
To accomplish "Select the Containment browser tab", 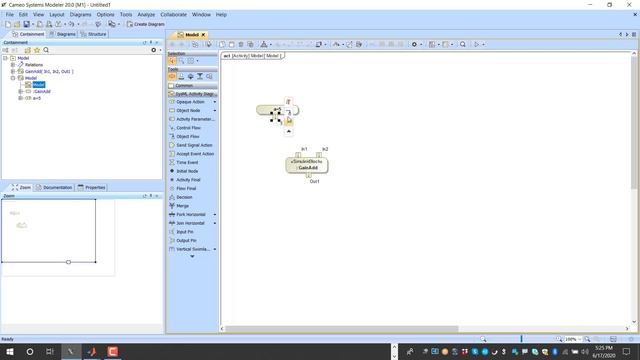I will tap(28, 34).
